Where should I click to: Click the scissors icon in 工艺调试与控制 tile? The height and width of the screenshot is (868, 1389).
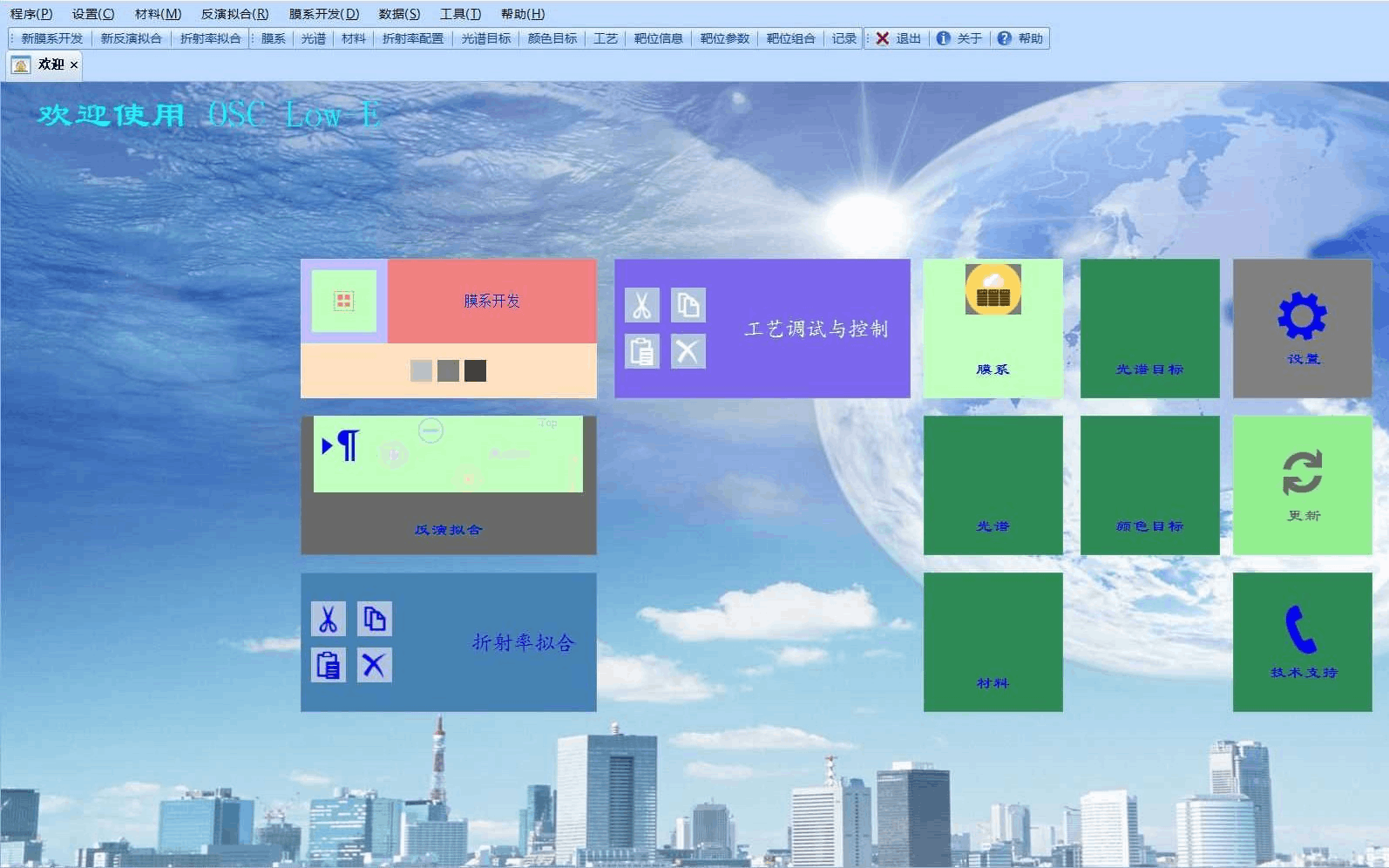pyautogui.click(x=641, y=305)
